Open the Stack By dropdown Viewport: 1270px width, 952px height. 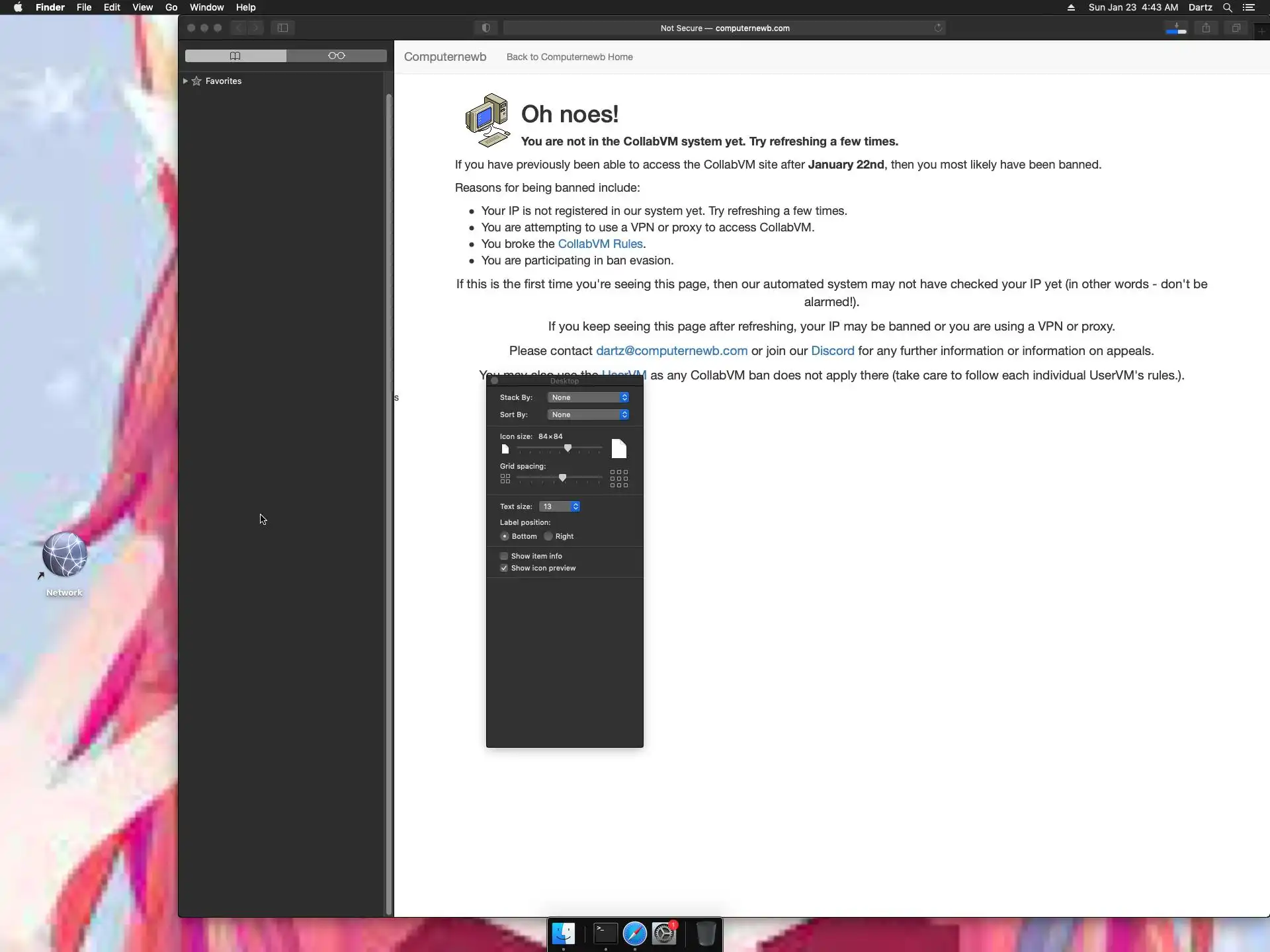tap(588, 397)
